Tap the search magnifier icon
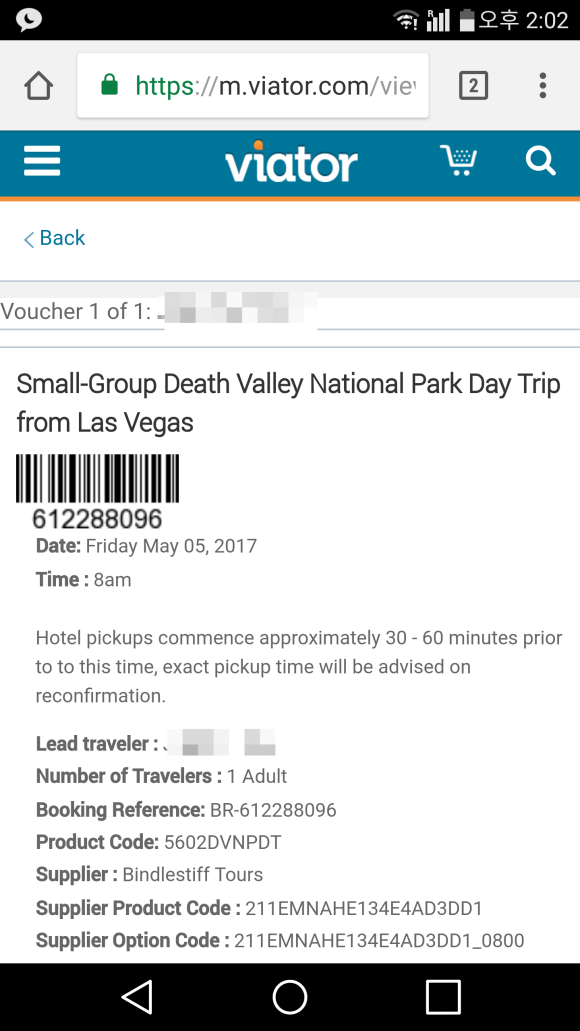 541,160
